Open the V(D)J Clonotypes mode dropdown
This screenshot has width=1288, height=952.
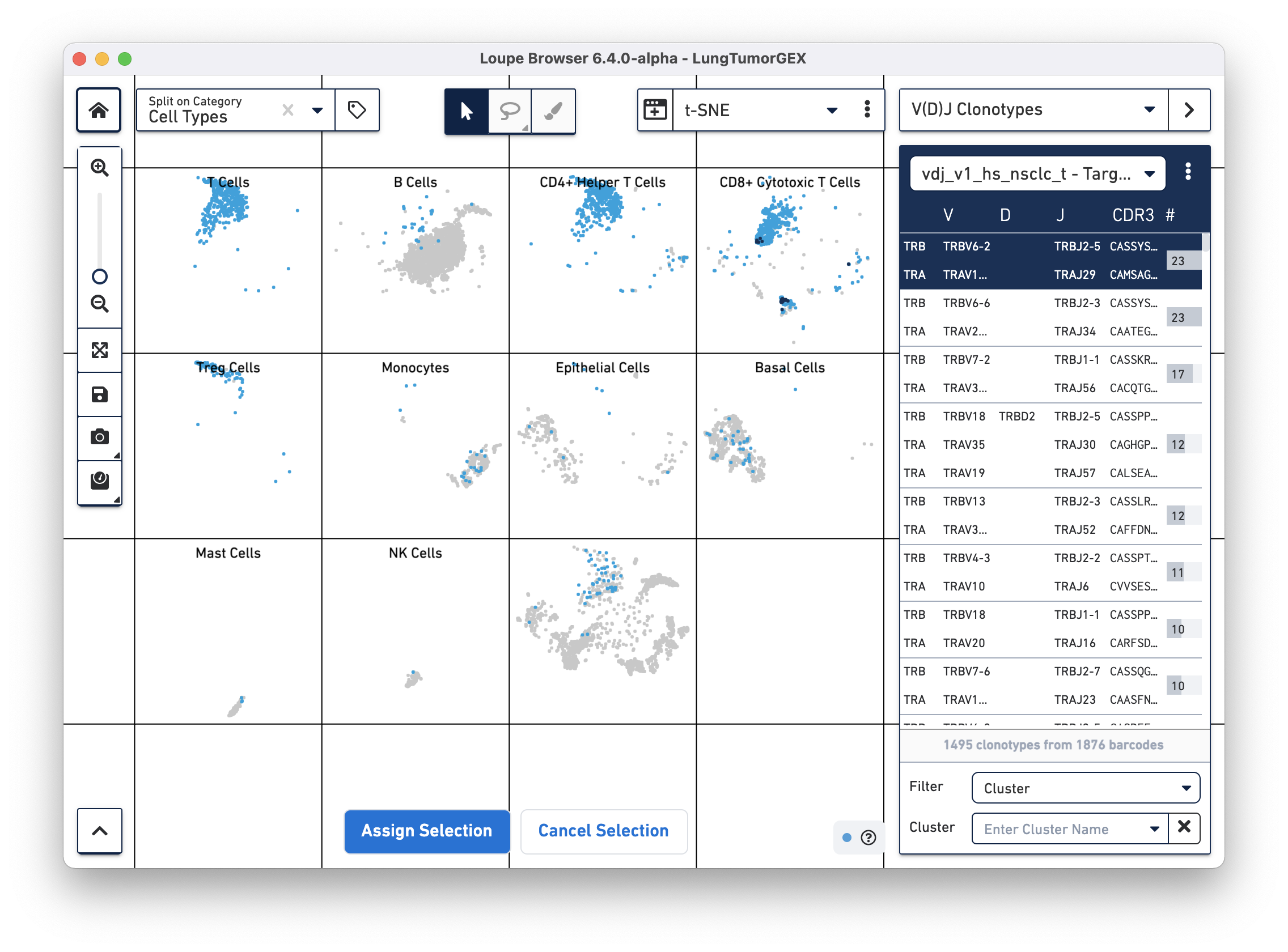coord(1033,109)
